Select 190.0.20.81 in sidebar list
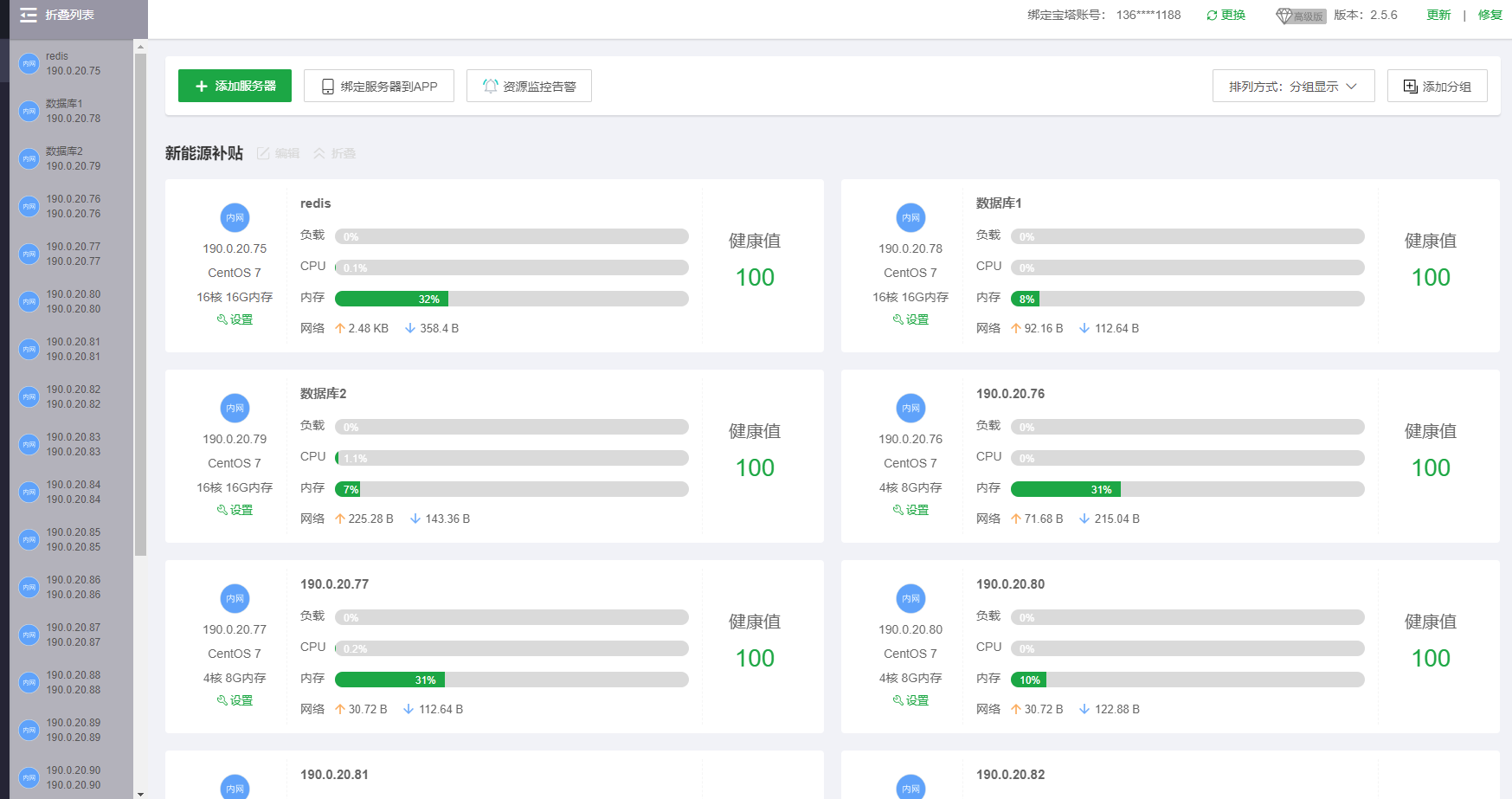This screenshot has width=1512, height=799. [x=71, y=349]
